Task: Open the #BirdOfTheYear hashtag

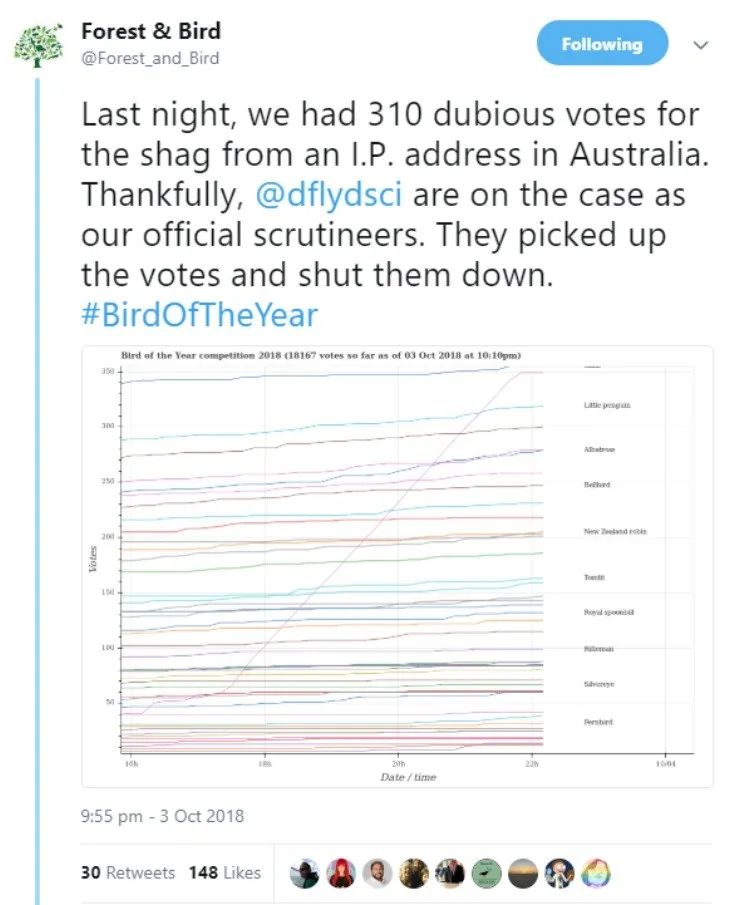Action: (x=200, y=314)
